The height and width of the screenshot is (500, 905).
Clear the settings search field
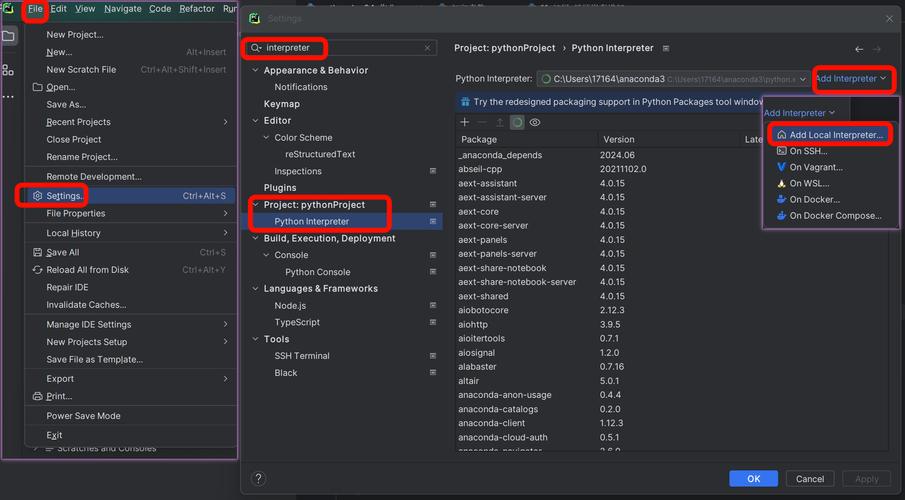pyautogui.click(x=427, y=48)
